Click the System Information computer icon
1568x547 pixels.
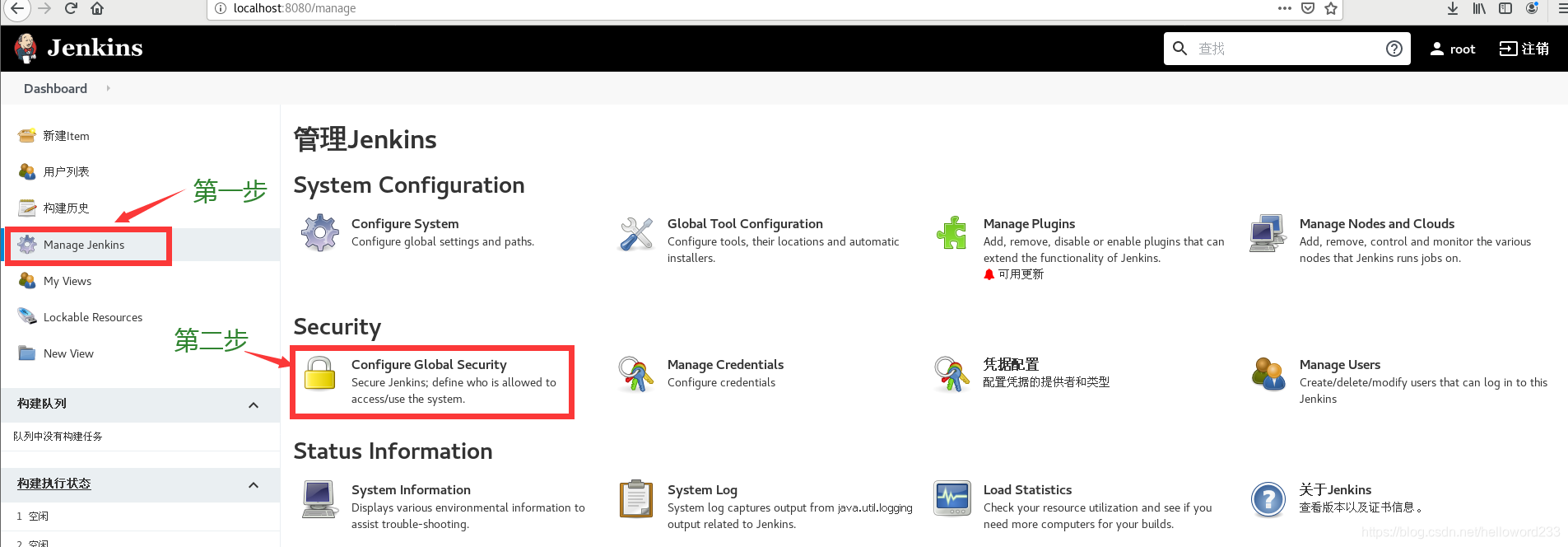click(319, 499)
